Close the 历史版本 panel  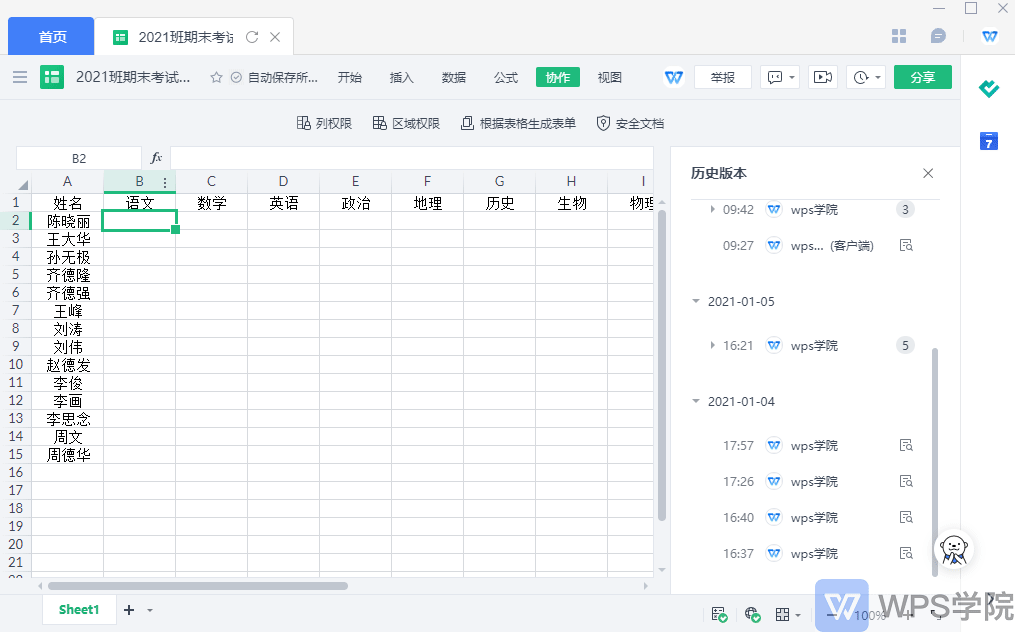point(928,173)
